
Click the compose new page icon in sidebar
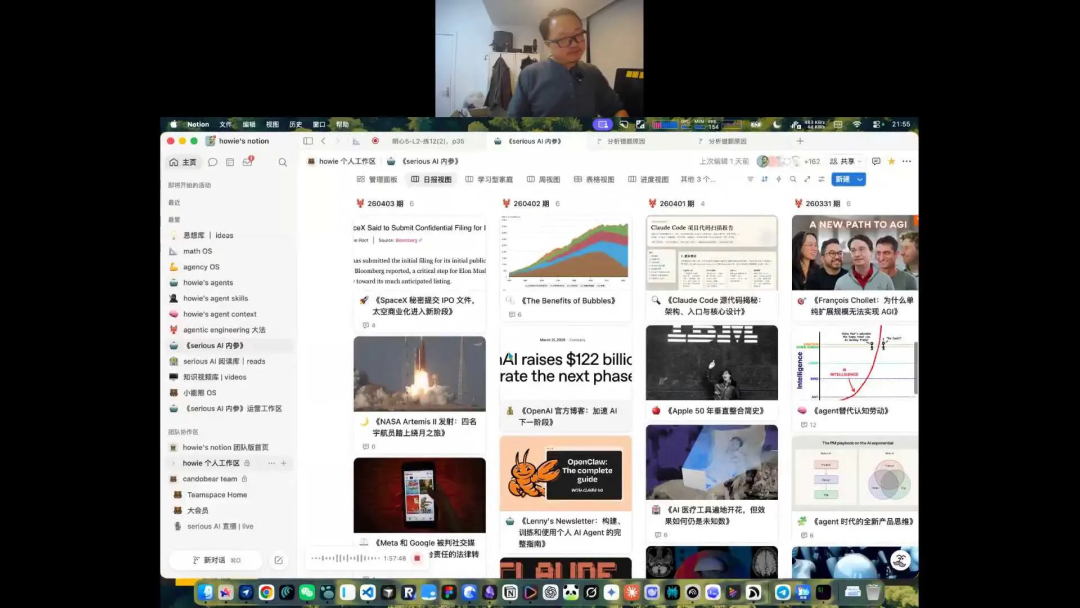coord(278,560)
